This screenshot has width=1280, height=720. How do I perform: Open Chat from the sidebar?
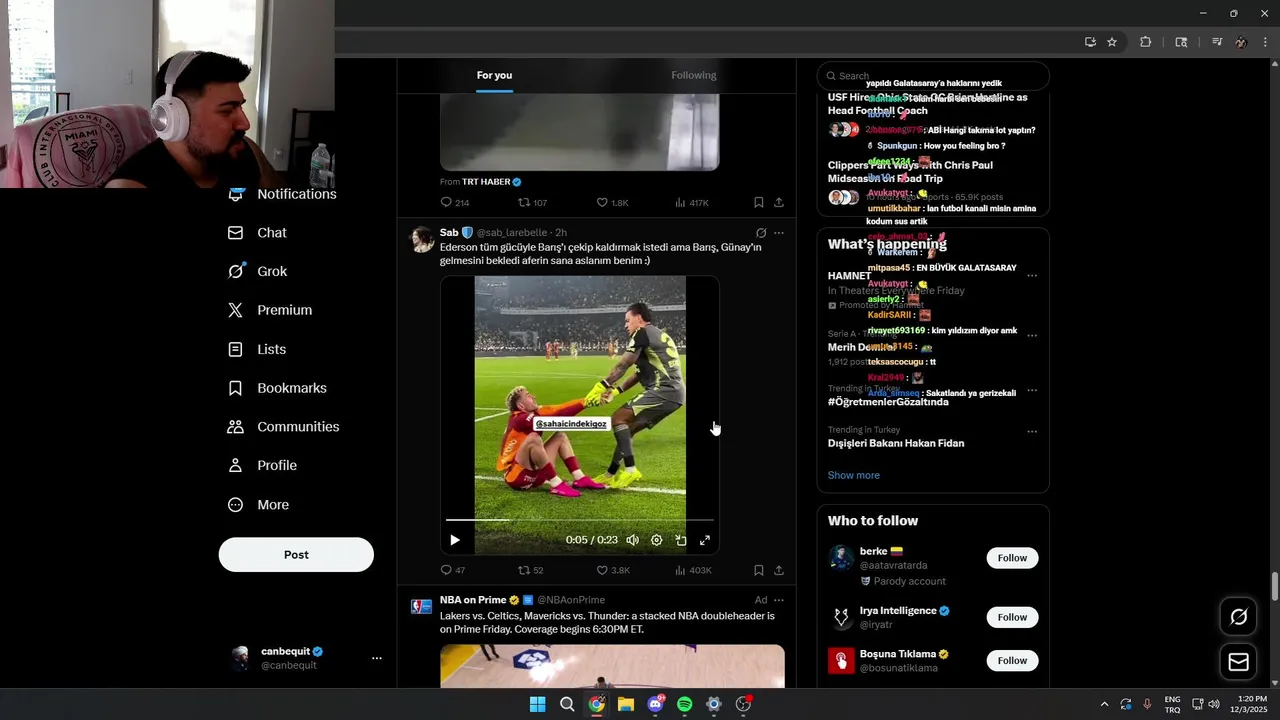[258, 233]
